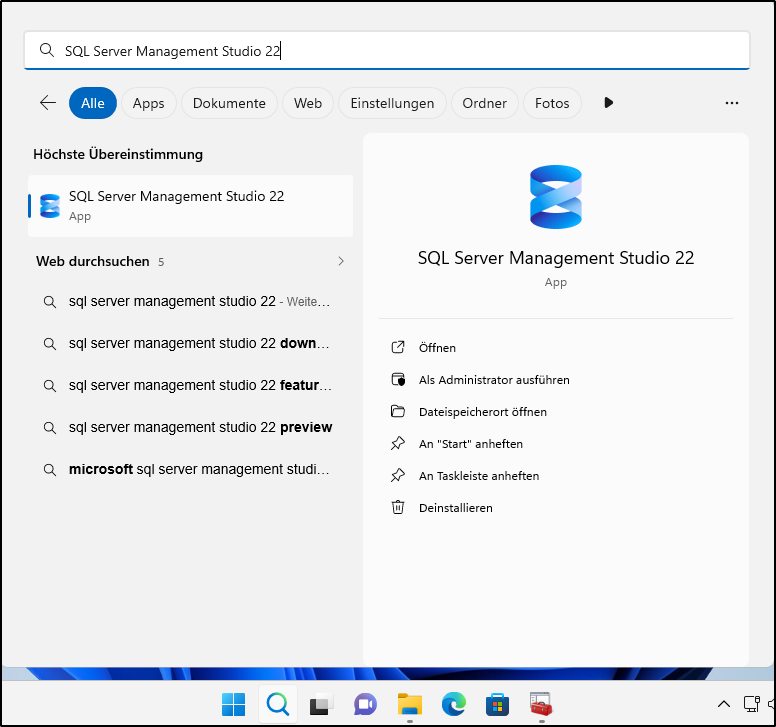Choose An Taskleiste anheften
Screen dimensions: 776x727
pos(479,476)
